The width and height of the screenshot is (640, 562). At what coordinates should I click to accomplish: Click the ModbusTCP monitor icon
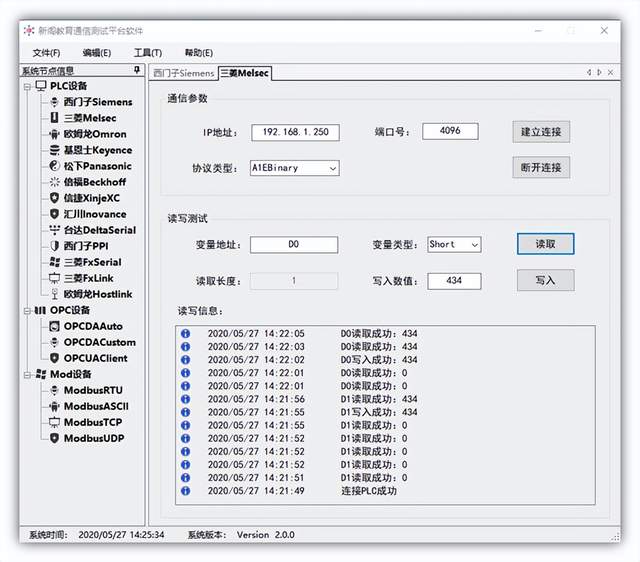pyautogui.click(x=54, y=422)
